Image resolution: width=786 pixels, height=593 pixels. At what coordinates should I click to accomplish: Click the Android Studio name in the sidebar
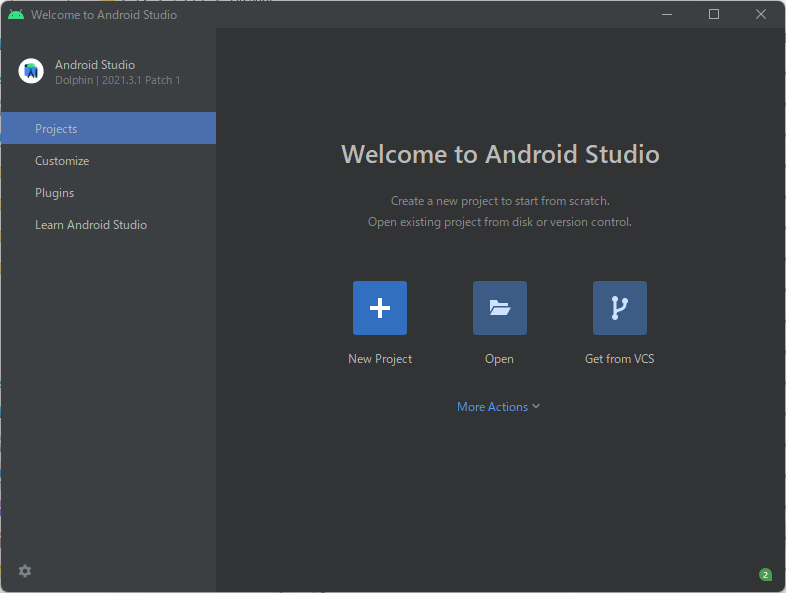click(95, 65)
